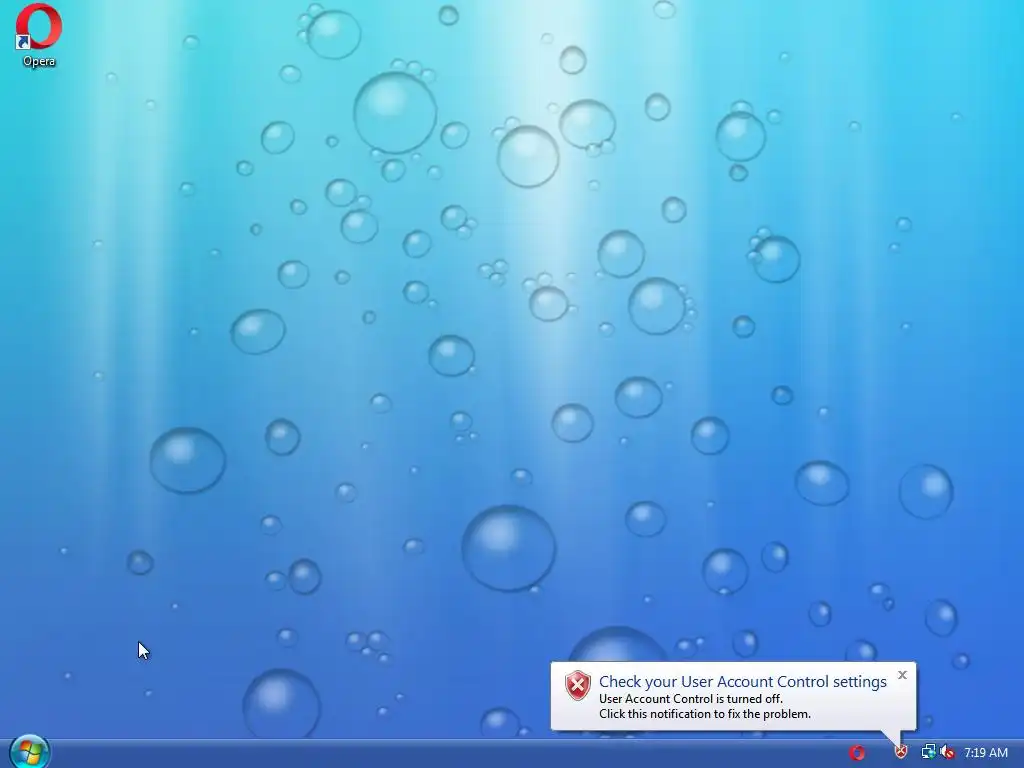
Task: Click the 7:19 AM taskbar clock
Action: pyautogui.click(x=985, y=752)
